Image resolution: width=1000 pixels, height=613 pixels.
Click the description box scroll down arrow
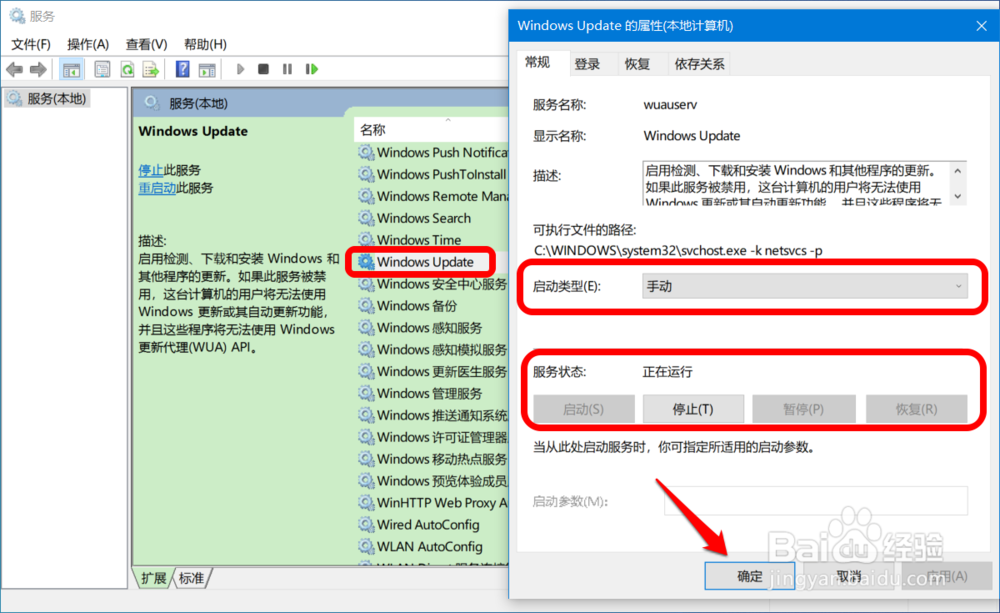(957, 196)
